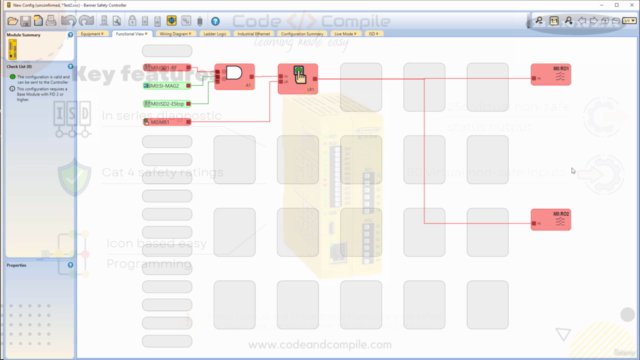Screen dimensions: 640x360
Task: Click 'This configuration requires a Base Module' note
Action: coord(42,94)
